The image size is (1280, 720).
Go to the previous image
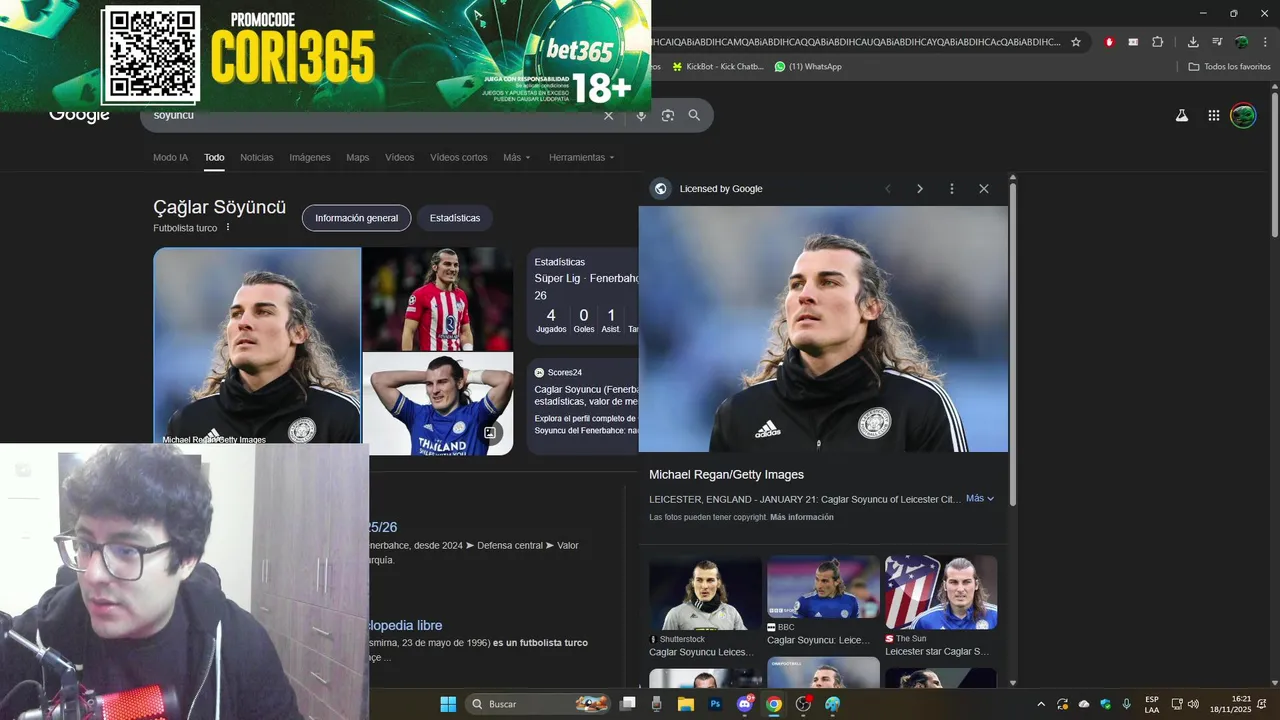click(888, 189)
